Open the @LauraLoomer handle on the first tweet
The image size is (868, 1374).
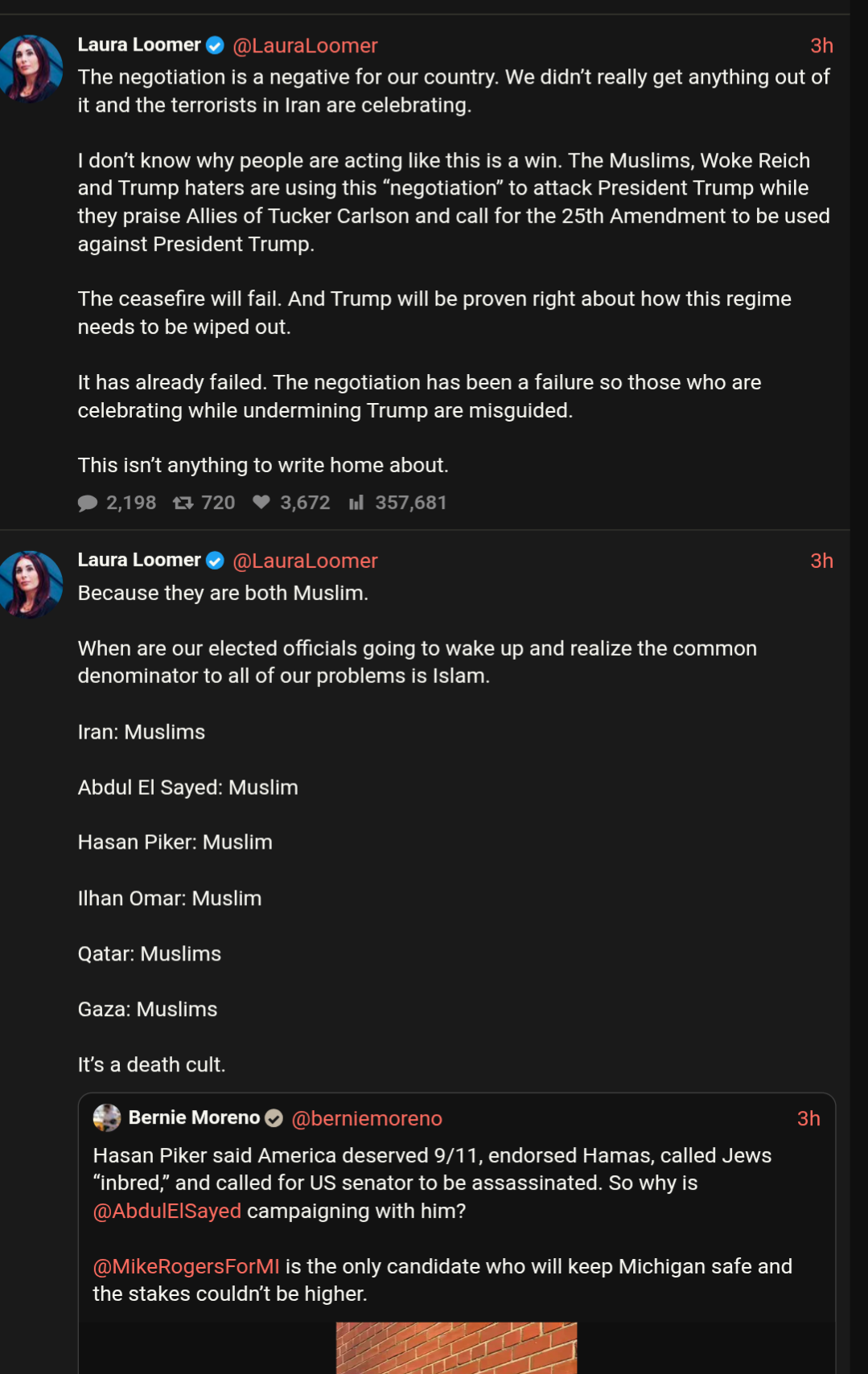(305, 46)
